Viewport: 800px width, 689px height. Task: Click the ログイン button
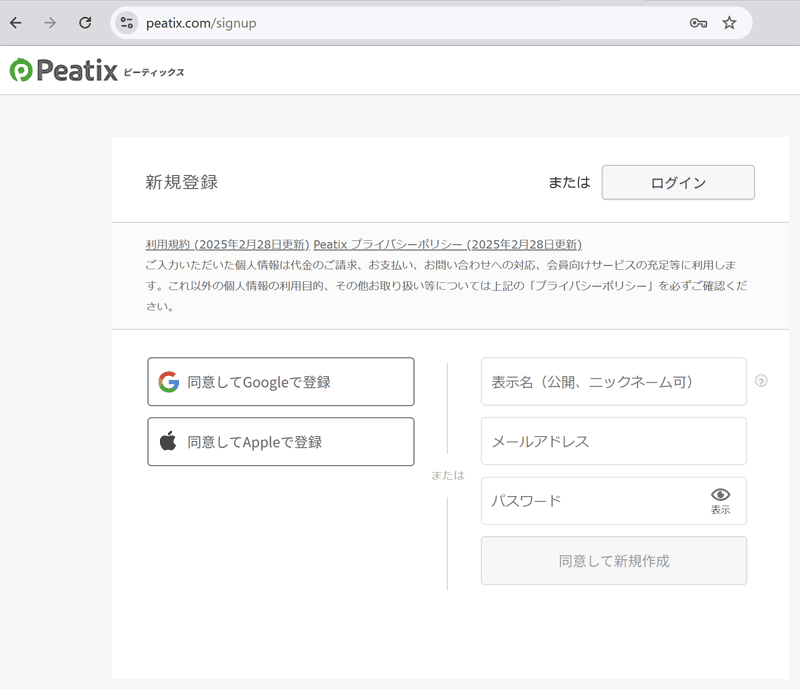[678, 182]
